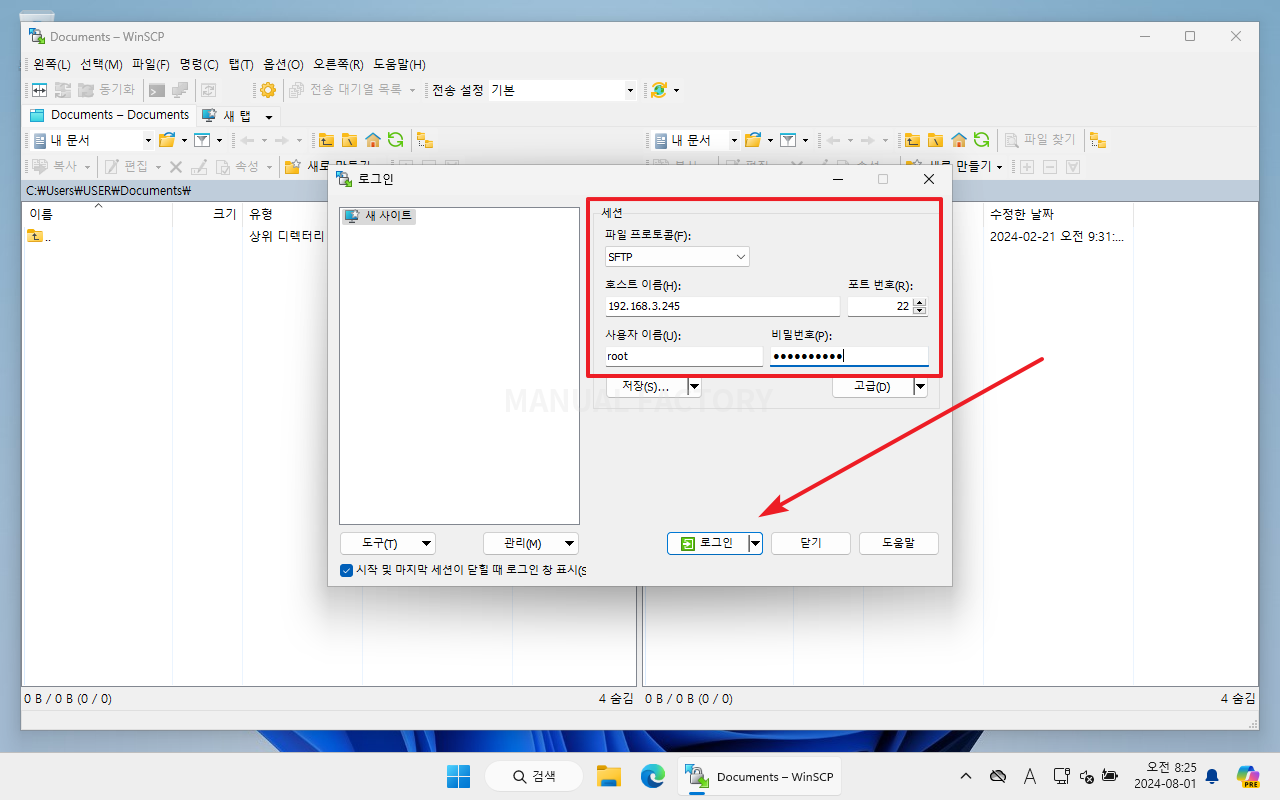Open the 선택(M) menu
Image resolution: width=1280 pixels, height=800 pixels.
point(101,64)
